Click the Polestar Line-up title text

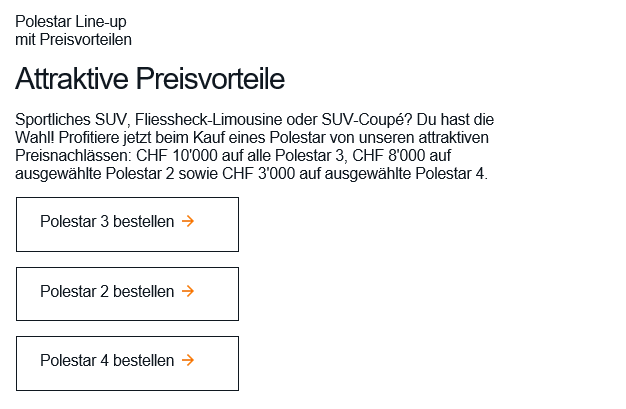71,21
